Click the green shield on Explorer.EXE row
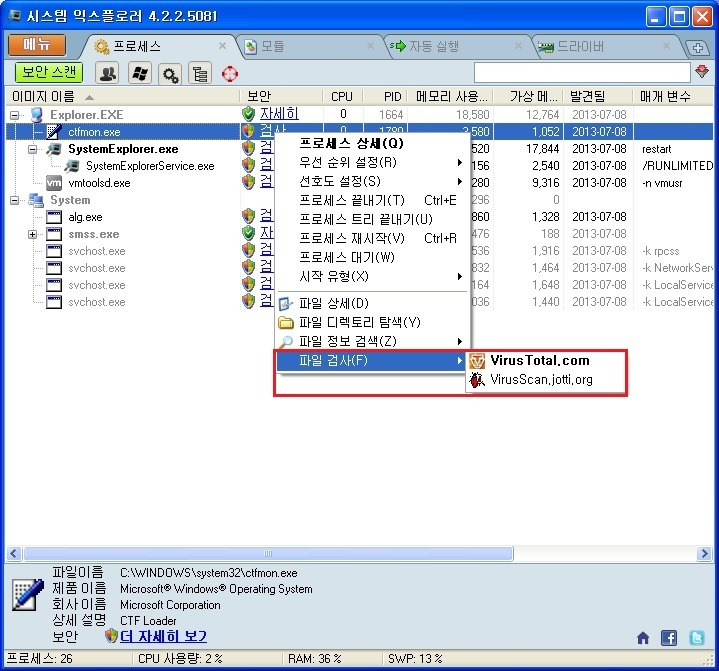 point(248,114)
